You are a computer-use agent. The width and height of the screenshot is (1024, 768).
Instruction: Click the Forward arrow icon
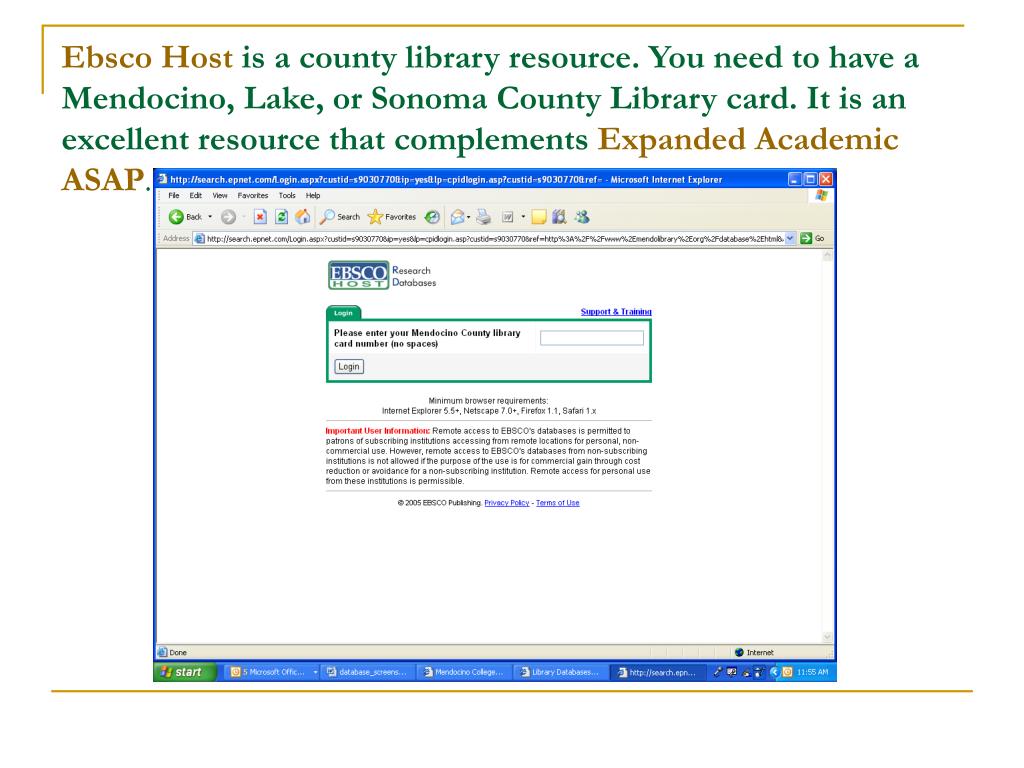pyautogui.click(x=228, y=217)
